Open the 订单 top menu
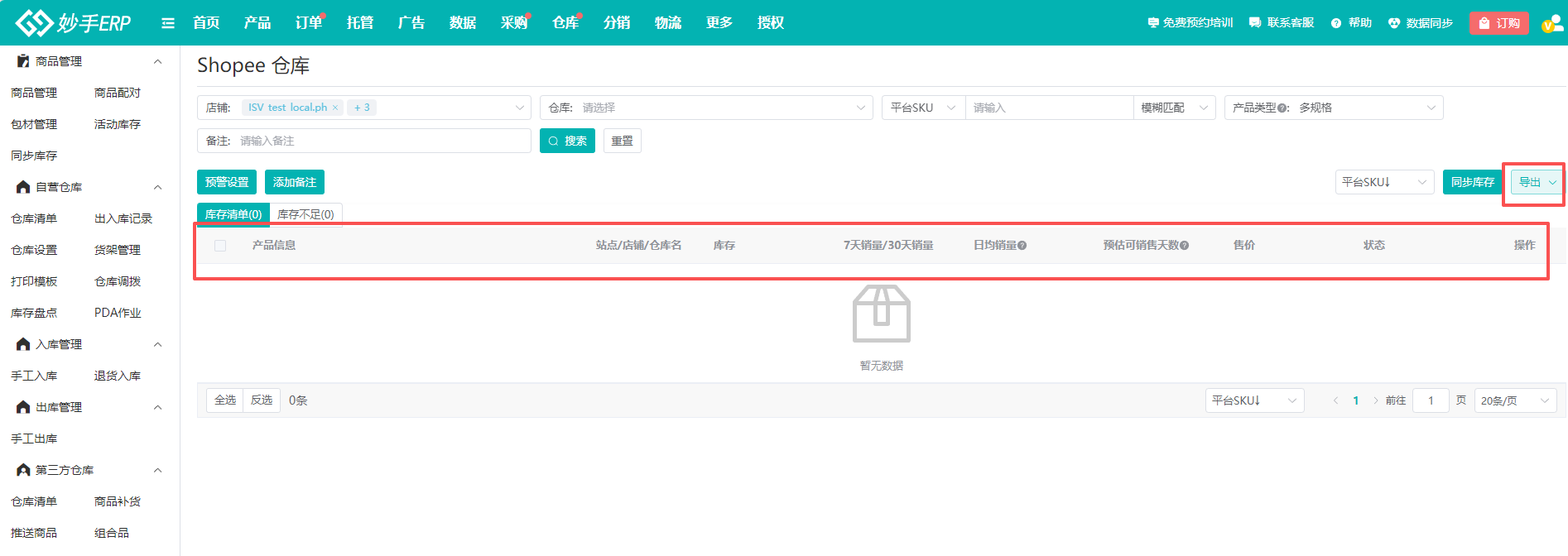The image size is (1568, 556). coord(309,23)
